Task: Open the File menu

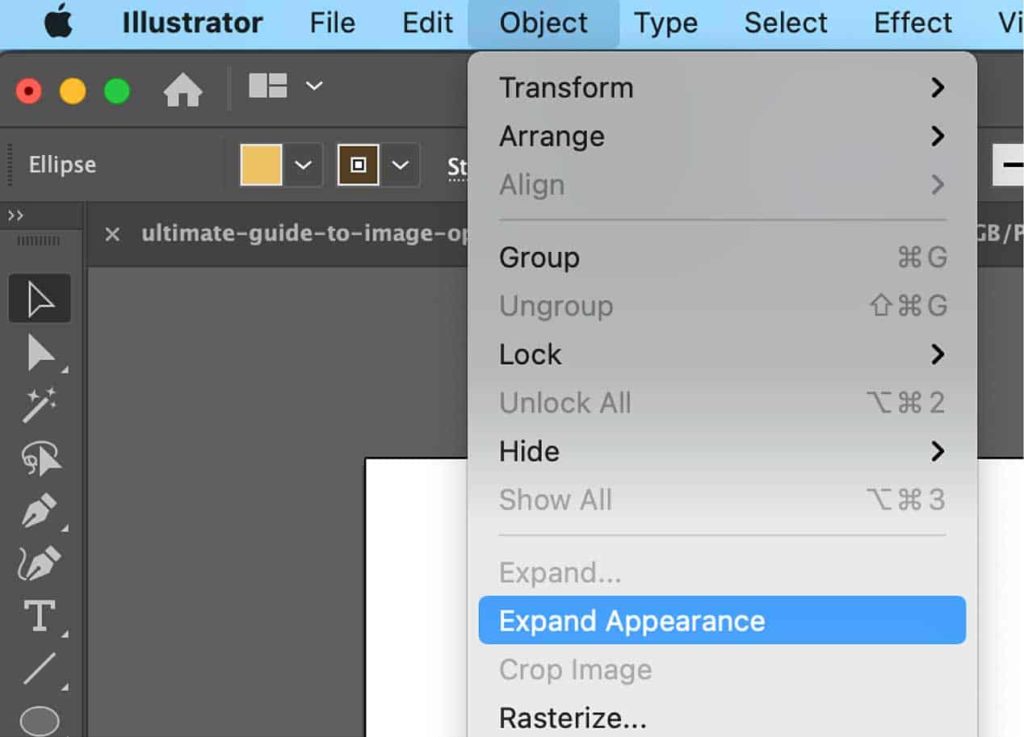Action: pos(332,23)
